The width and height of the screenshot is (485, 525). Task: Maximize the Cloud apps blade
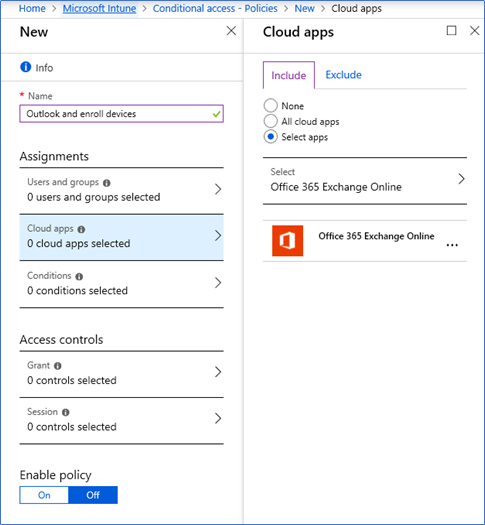452,31
